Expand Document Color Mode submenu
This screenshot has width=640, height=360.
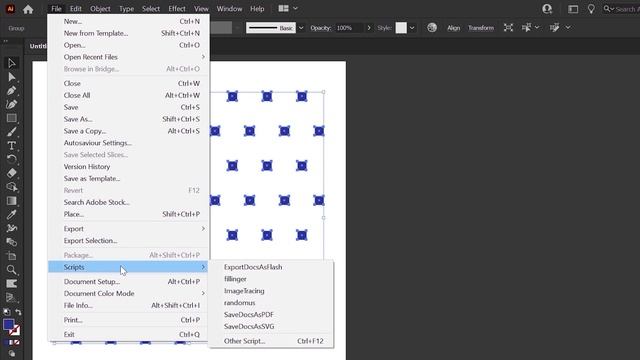pyautogui.click(x=129, y=293)
